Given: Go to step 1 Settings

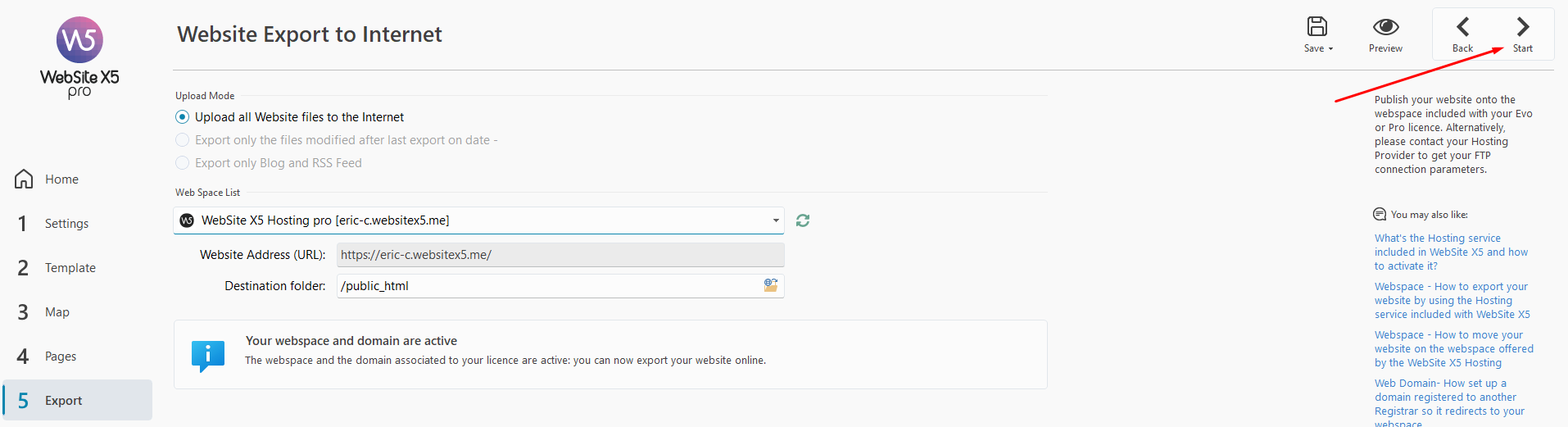Looking at the screenshot, I should point(77,224).
